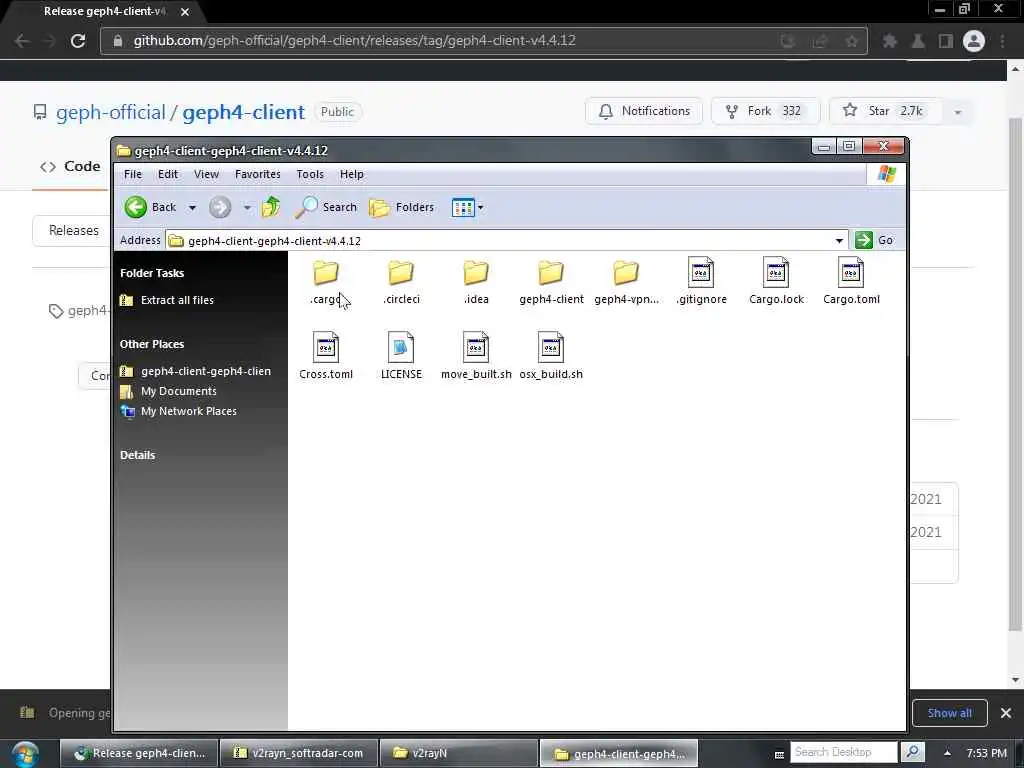Switch to v2rayN taskbar window
1024x768 pixels.
(x=458, y=753)
